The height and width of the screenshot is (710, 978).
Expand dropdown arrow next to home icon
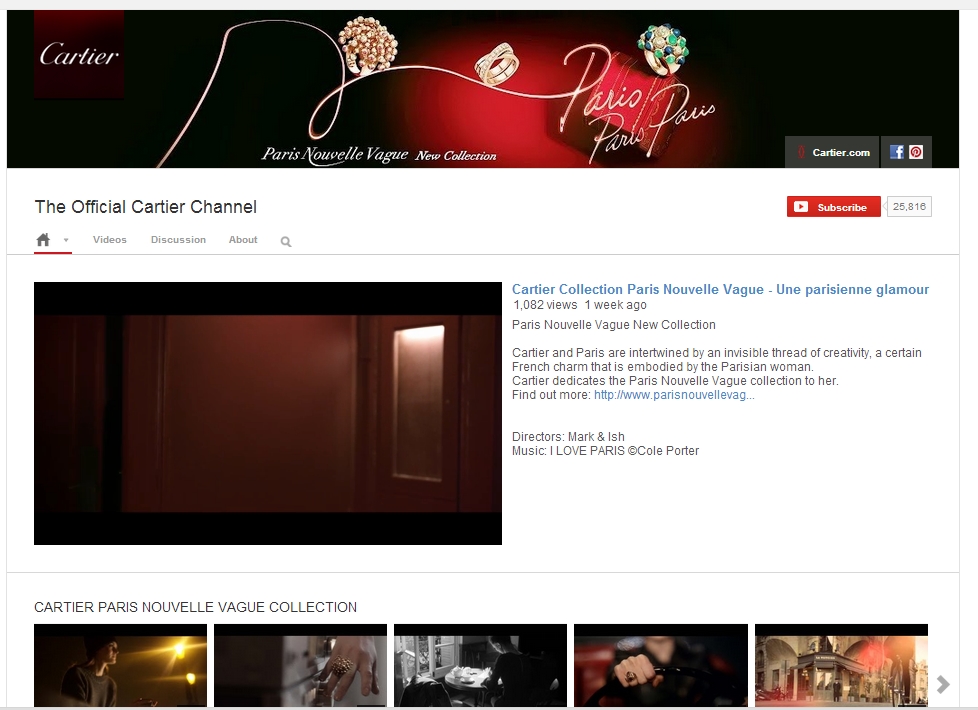click(65, 240)
